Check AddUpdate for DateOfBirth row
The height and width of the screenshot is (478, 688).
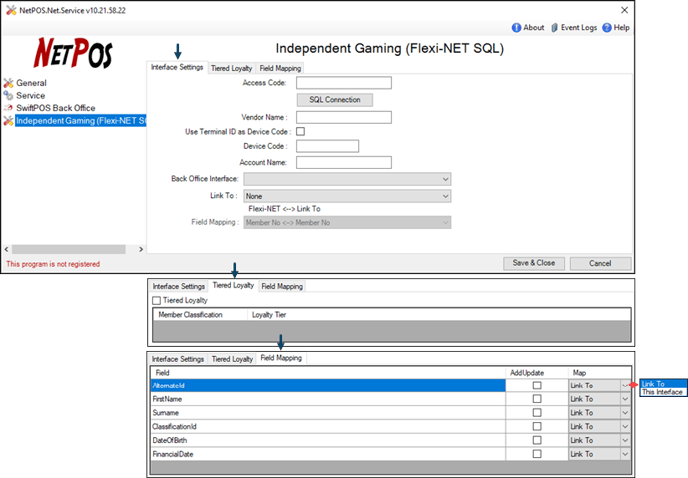(537, 440)
